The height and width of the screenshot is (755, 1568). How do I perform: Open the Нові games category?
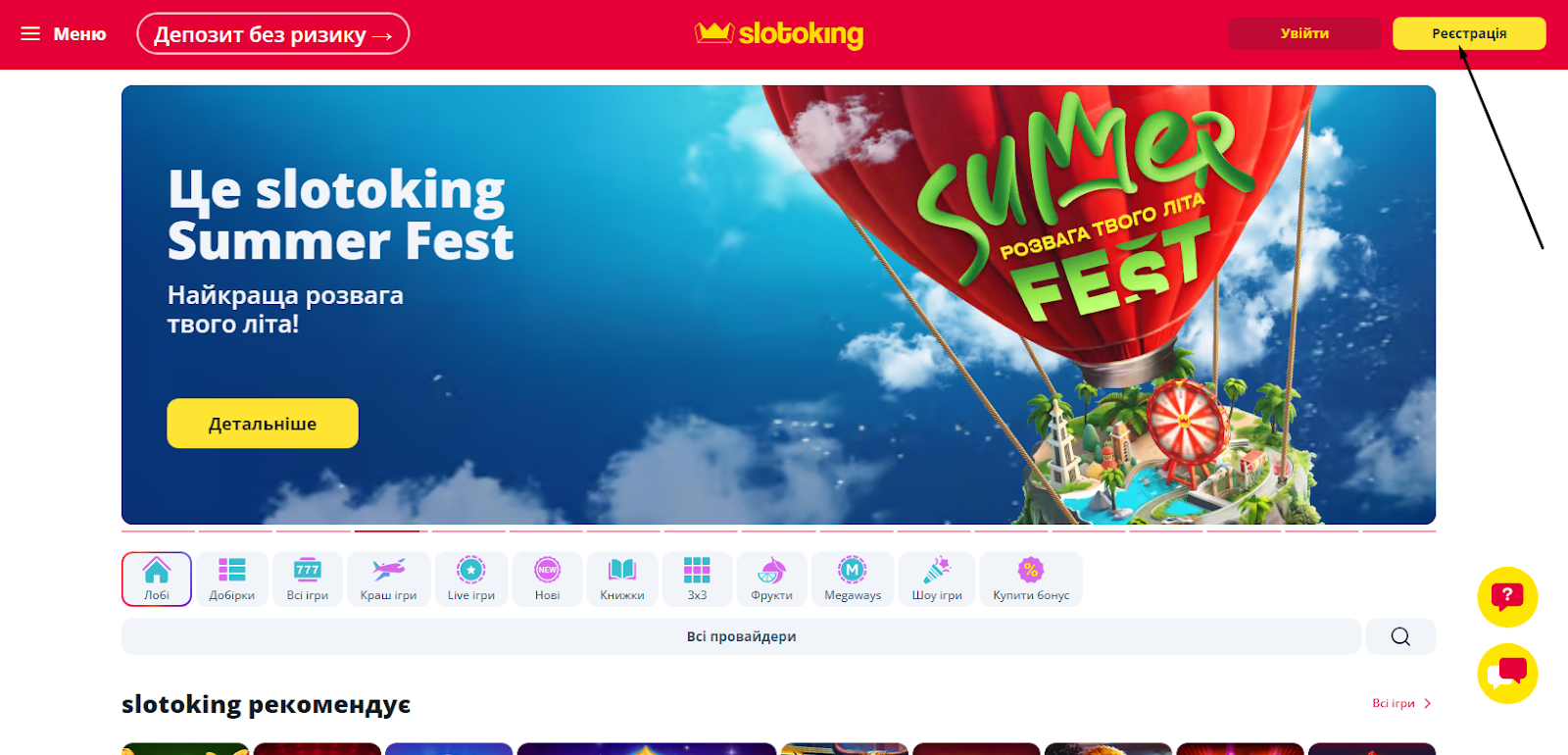[548, 579]
